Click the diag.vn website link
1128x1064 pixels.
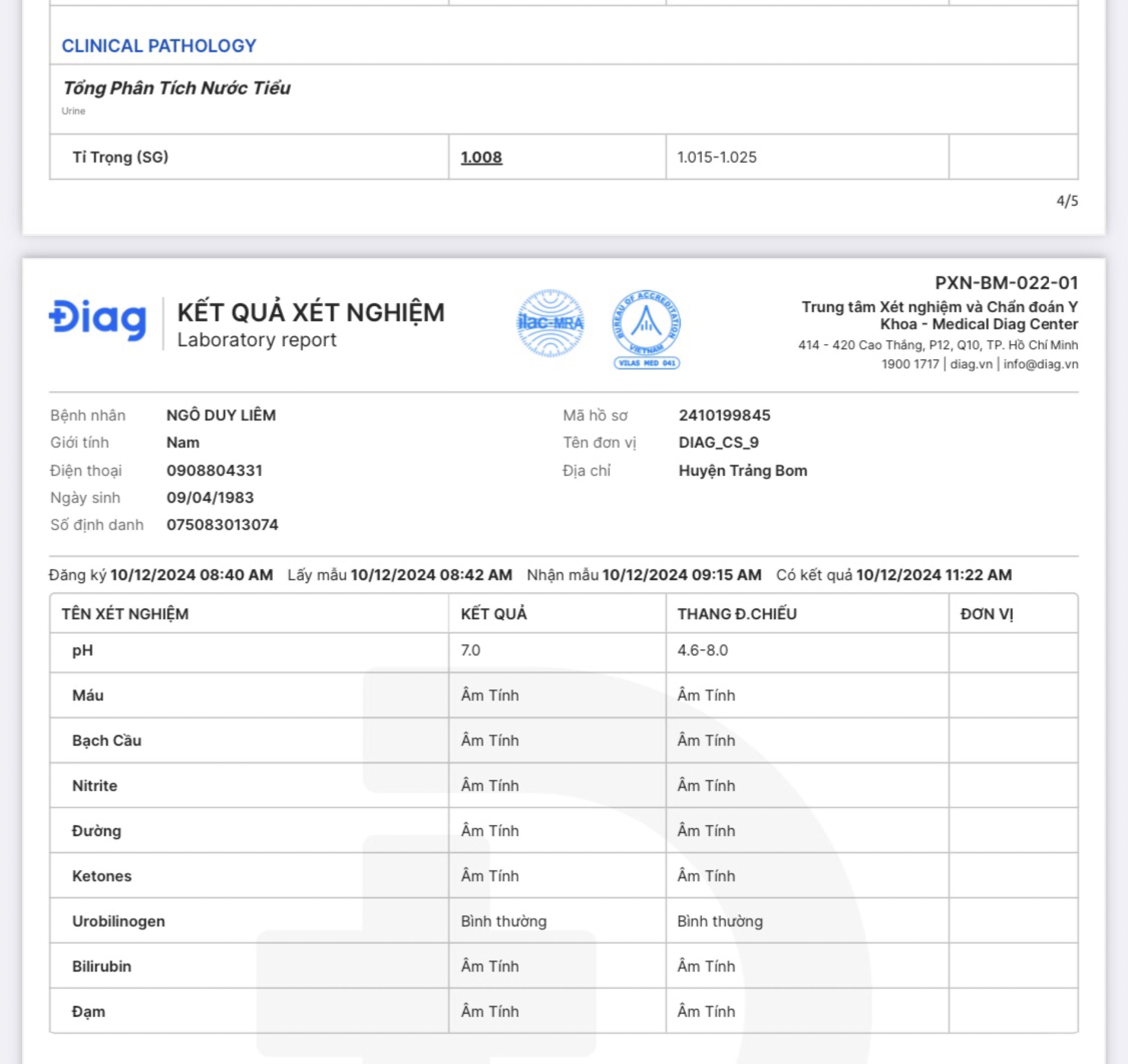[971, 364]
